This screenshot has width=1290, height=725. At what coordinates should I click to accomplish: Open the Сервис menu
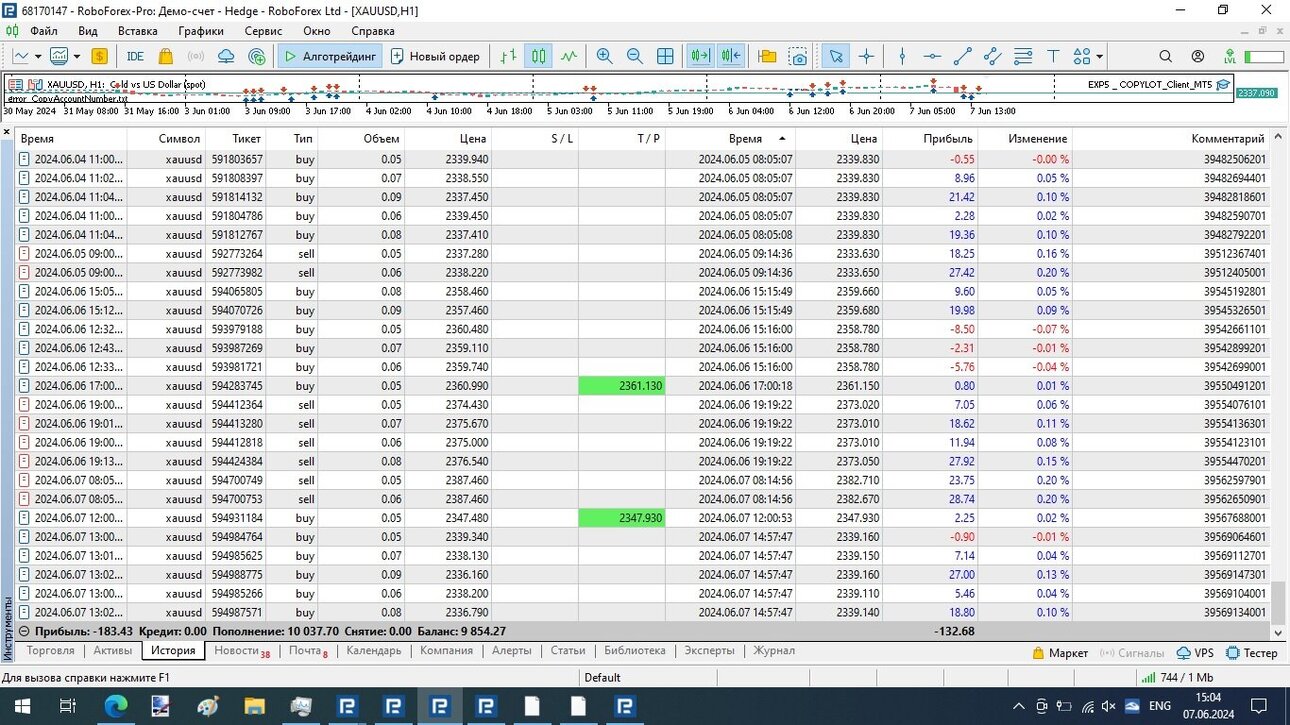(263, 31)
